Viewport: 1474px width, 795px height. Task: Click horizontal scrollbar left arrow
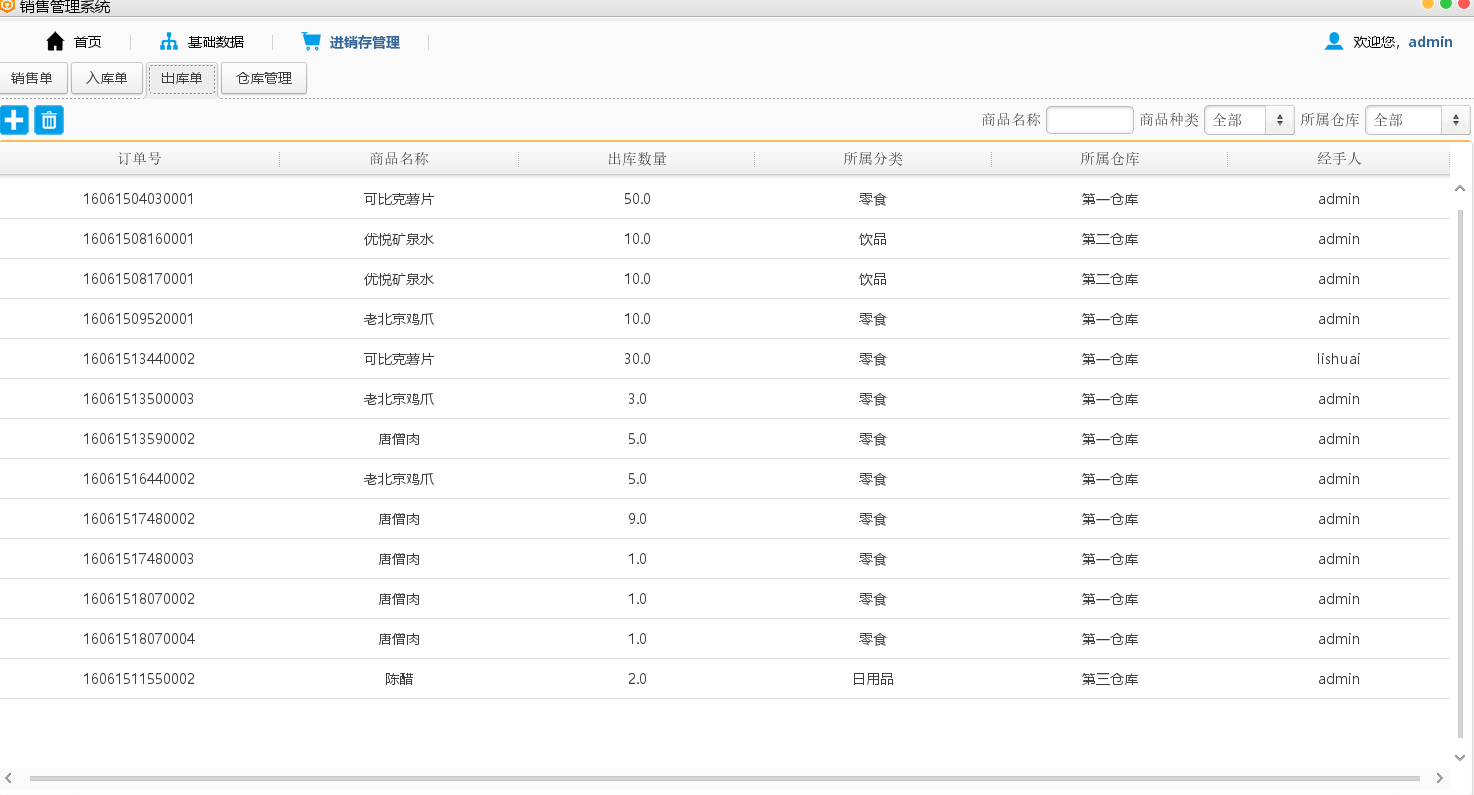click(9, 778)
